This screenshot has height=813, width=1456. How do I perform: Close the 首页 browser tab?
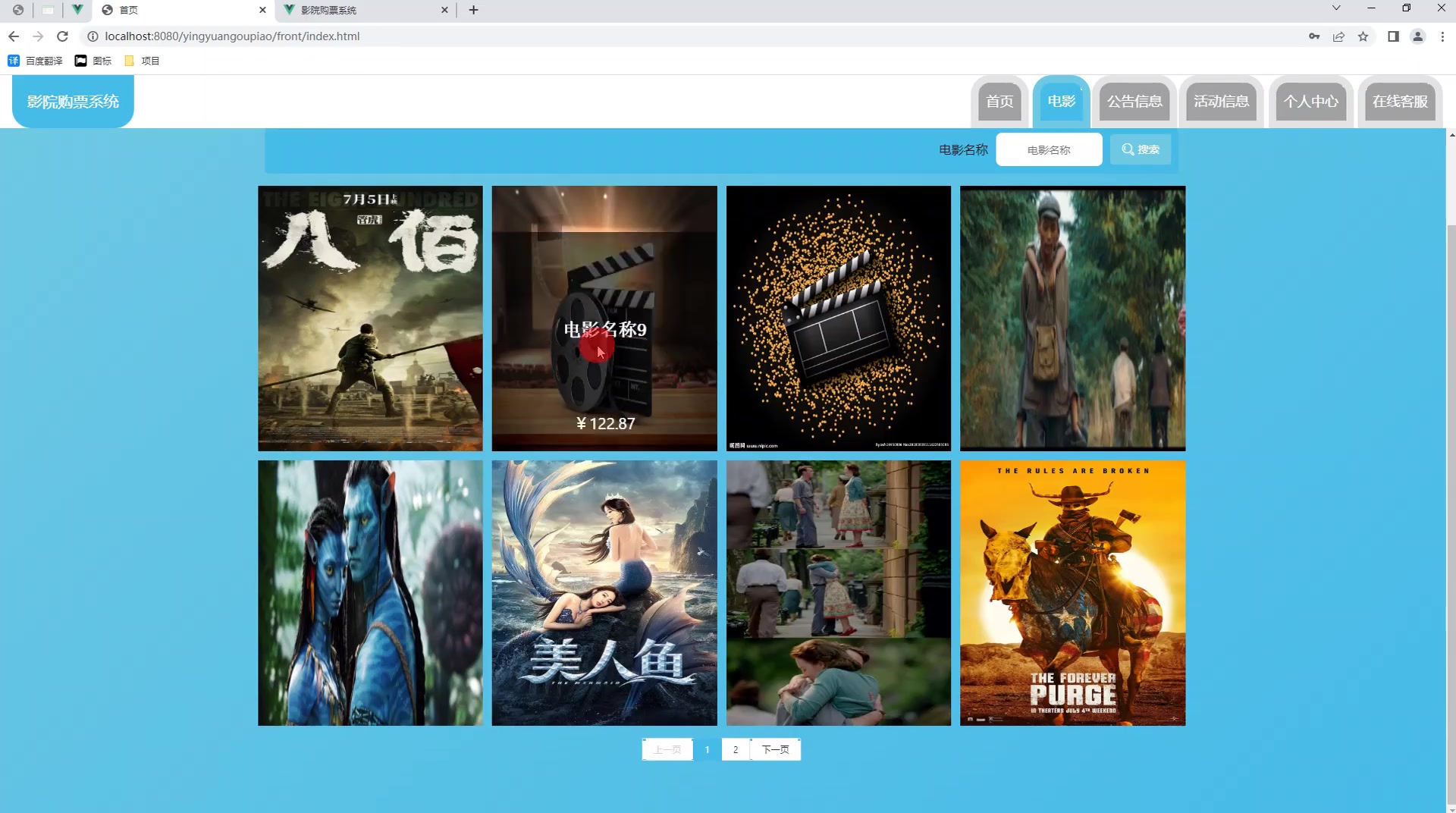pyautogui.click(x=262, y=10)
